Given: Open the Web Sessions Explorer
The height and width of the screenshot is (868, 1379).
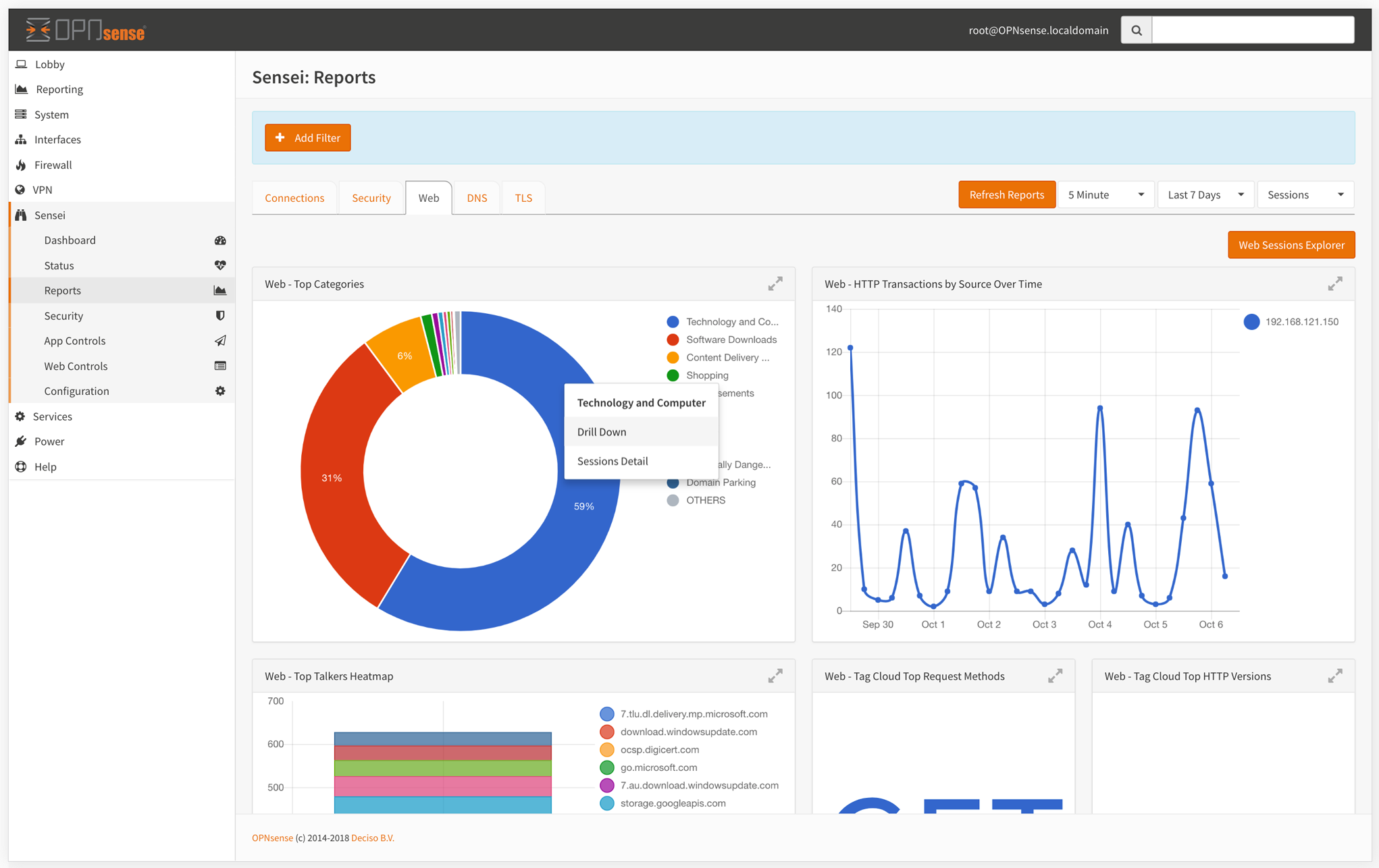Looking at the screenshot, I should coord(1291,245).
